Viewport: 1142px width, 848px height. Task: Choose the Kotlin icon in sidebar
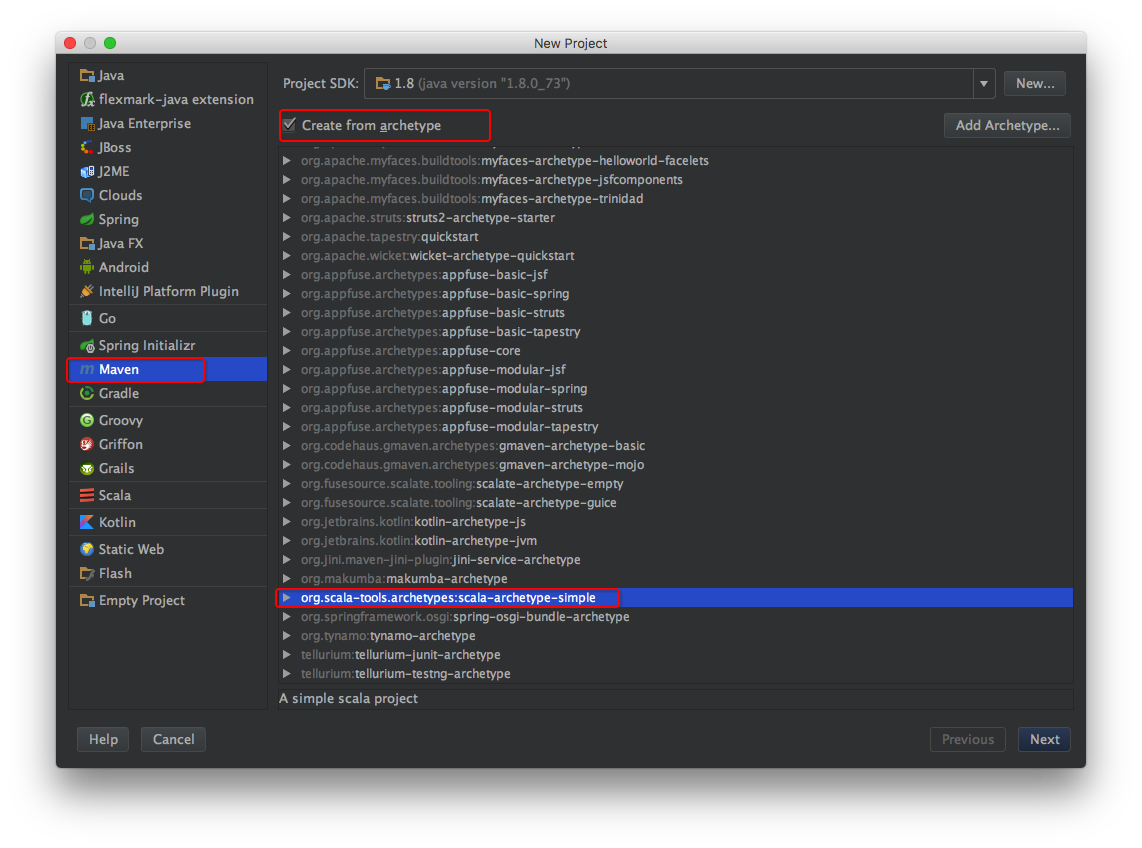(87, 523)
